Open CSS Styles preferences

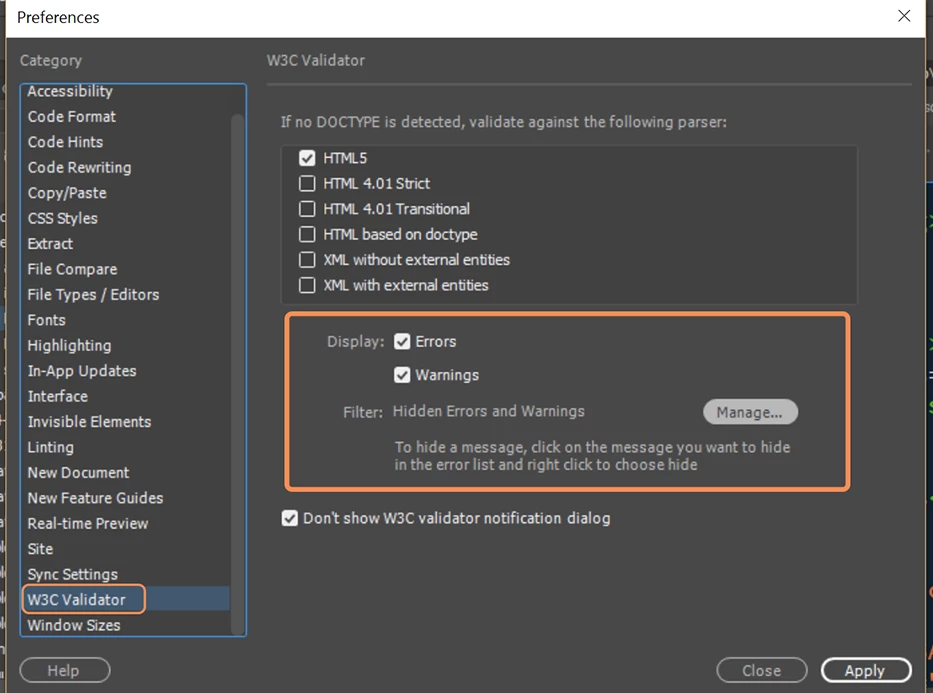126,218
